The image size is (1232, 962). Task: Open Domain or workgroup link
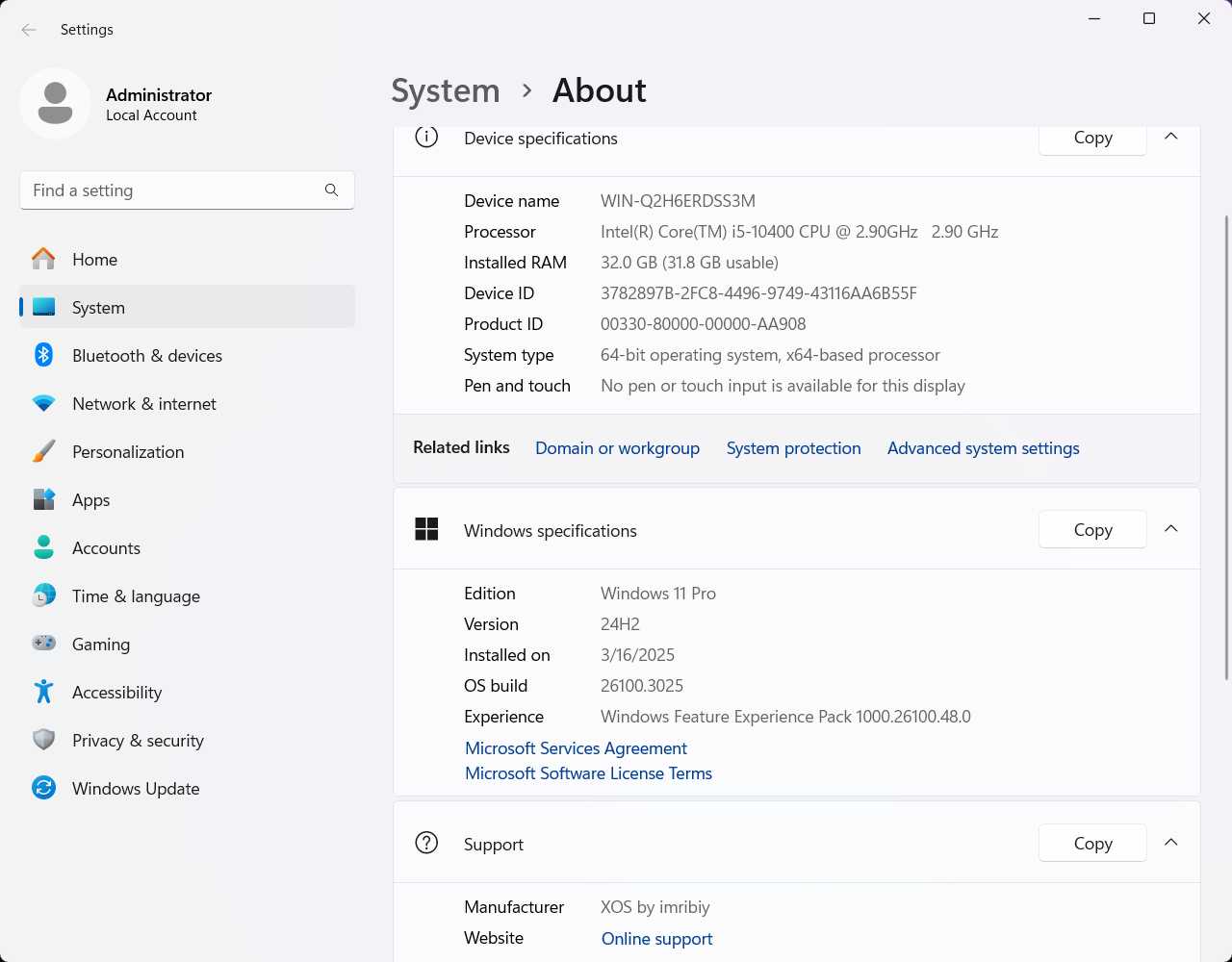point(617,448)
